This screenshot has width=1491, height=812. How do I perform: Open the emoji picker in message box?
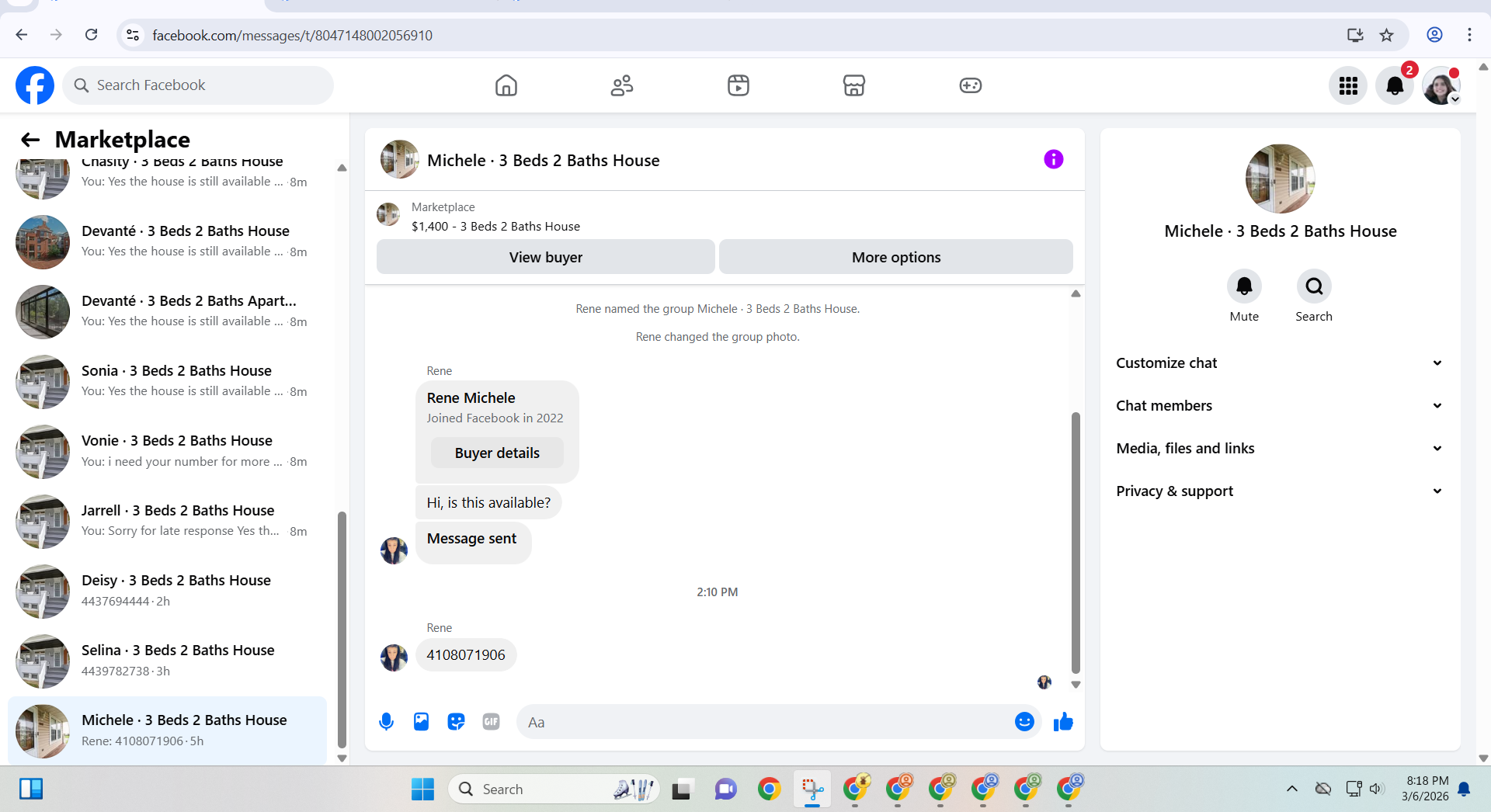1024,722
